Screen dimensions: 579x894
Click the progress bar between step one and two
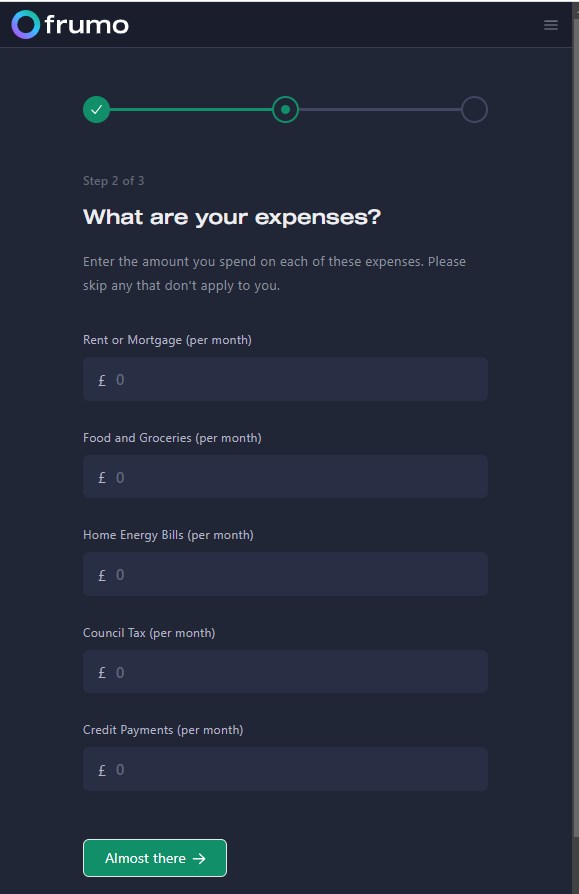coord(190,109)
